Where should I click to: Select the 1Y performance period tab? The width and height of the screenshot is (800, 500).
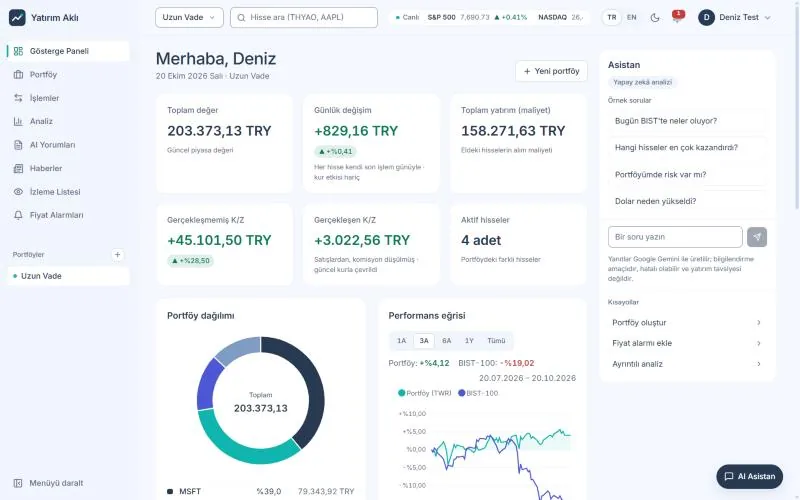469,341
